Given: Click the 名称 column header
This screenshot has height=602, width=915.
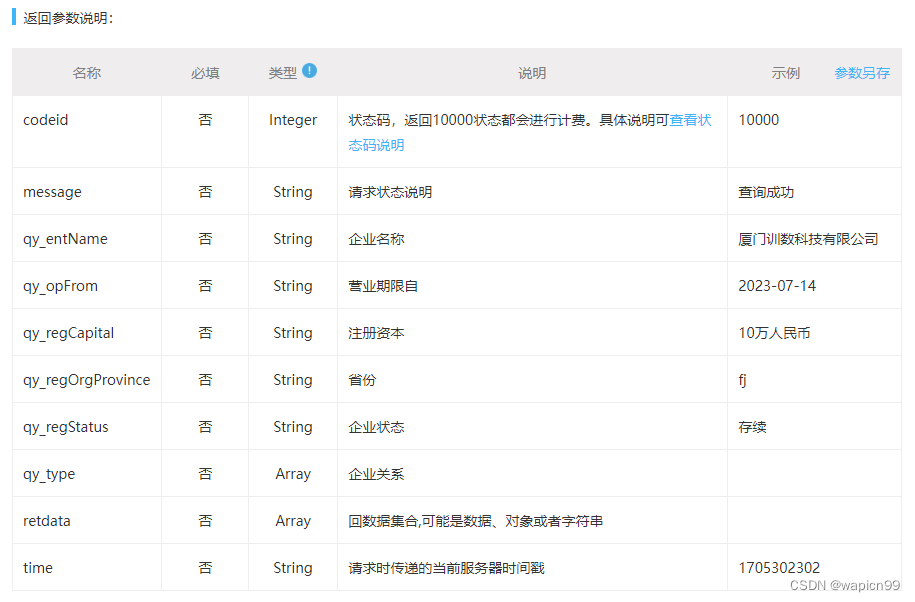Looking at the screenshot, I should tap(86, 73).
